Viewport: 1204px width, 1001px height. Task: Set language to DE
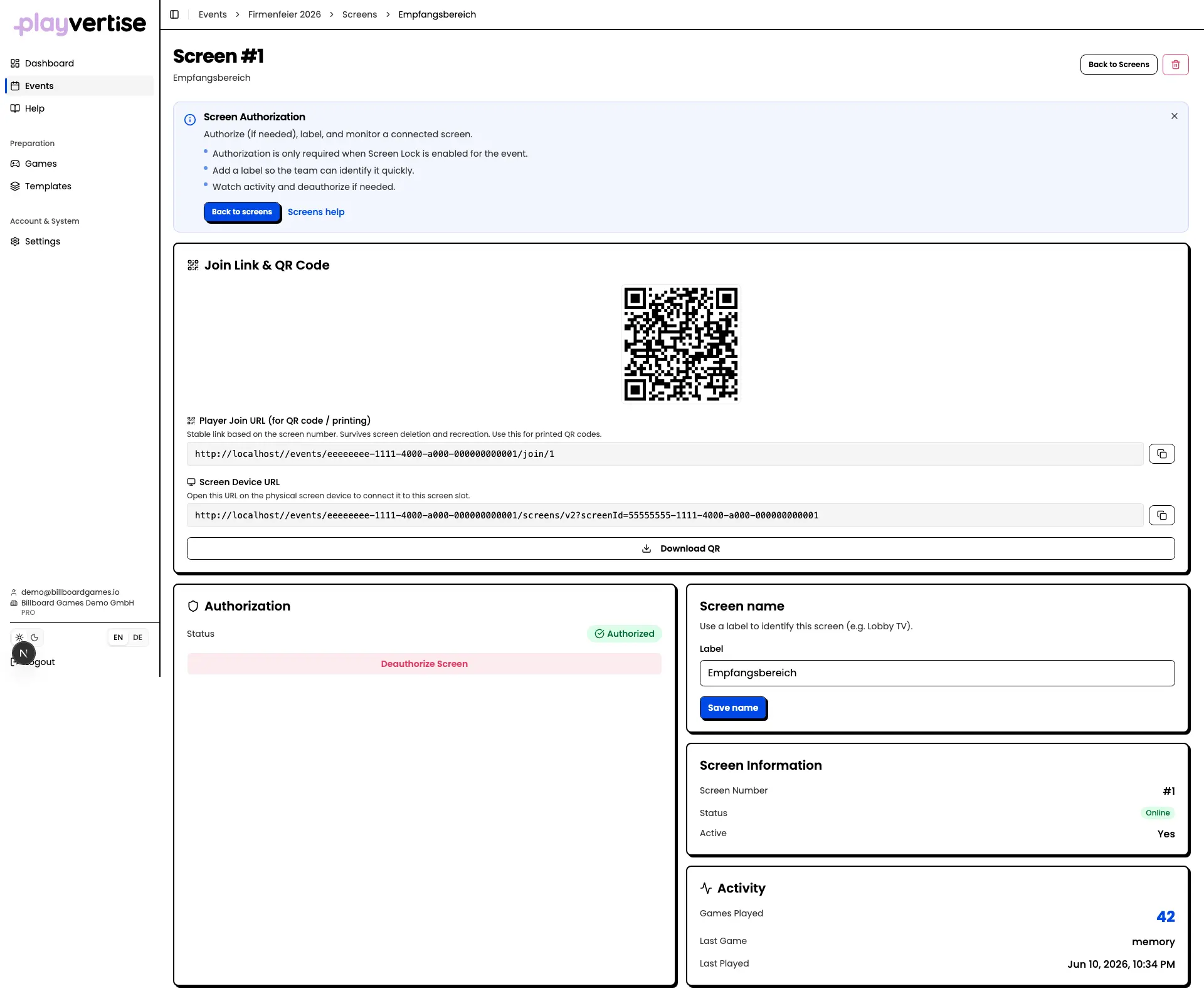click(138, 637)
